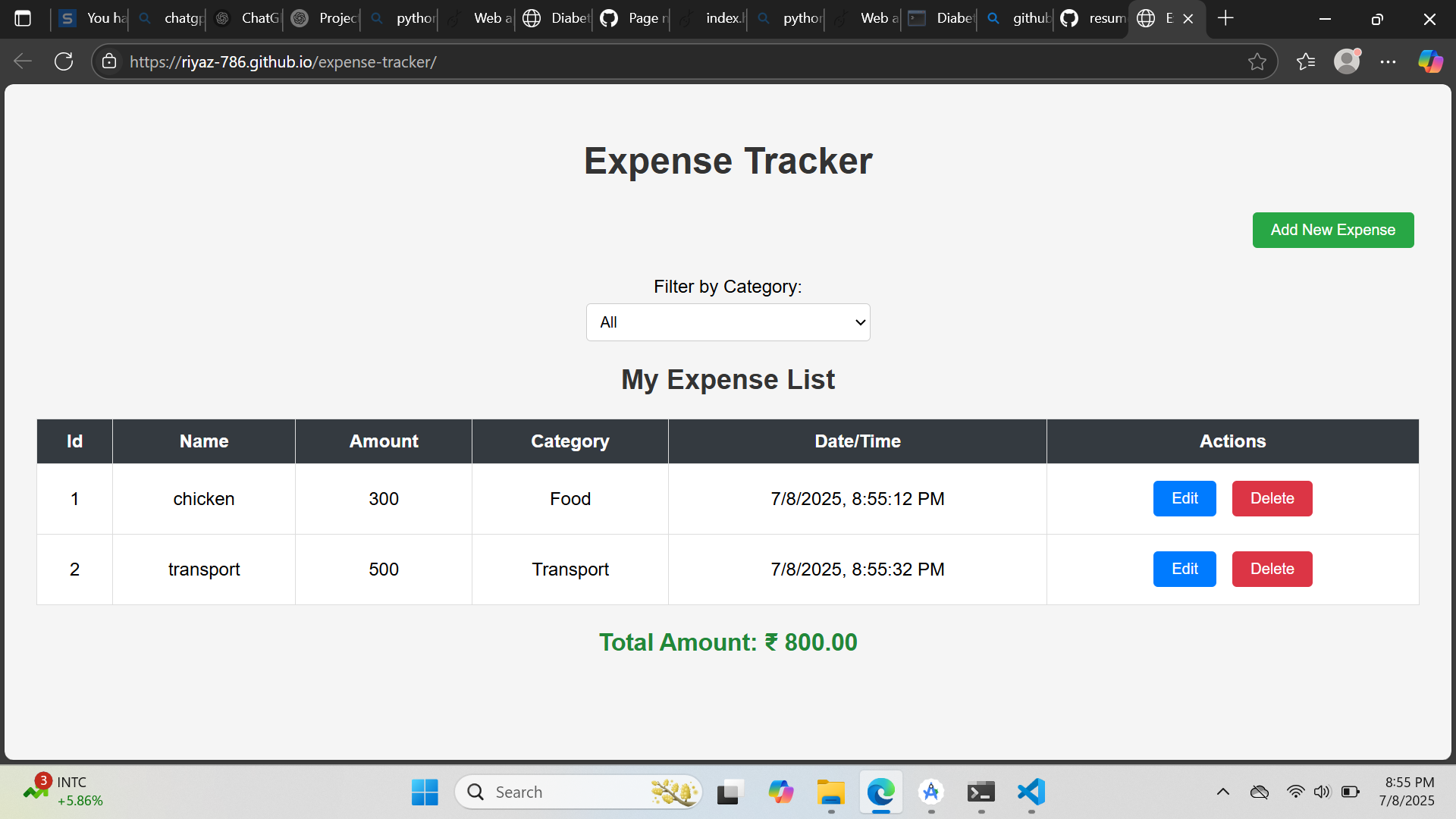
Task: Open Visual Studio Code from taskbar
Action: pyautogui.click(x=1031, y=792)
